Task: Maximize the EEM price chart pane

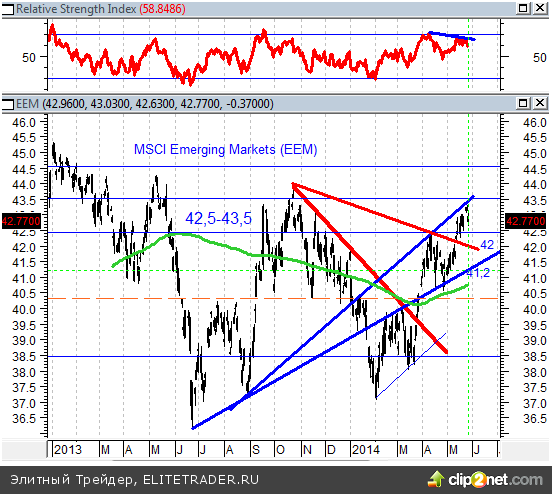Action: pos(523,103)
